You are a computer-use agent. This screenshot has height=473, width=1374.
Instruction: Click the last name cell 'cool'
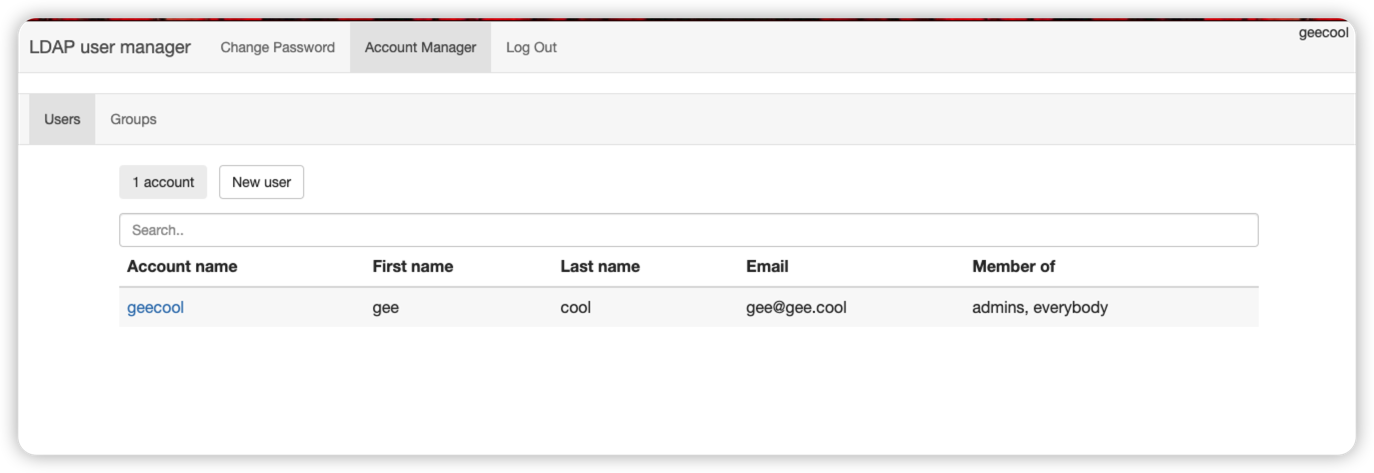(575, 308)
